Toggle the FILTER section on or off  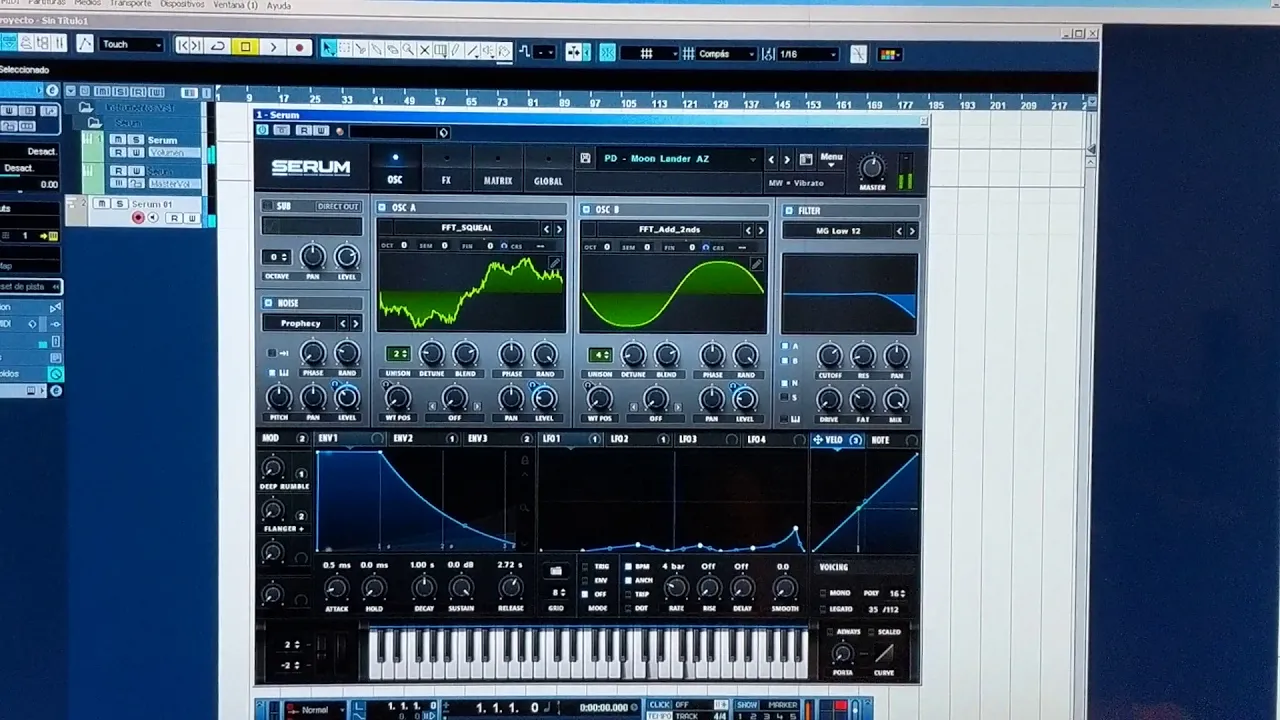(x=789, y=211)
